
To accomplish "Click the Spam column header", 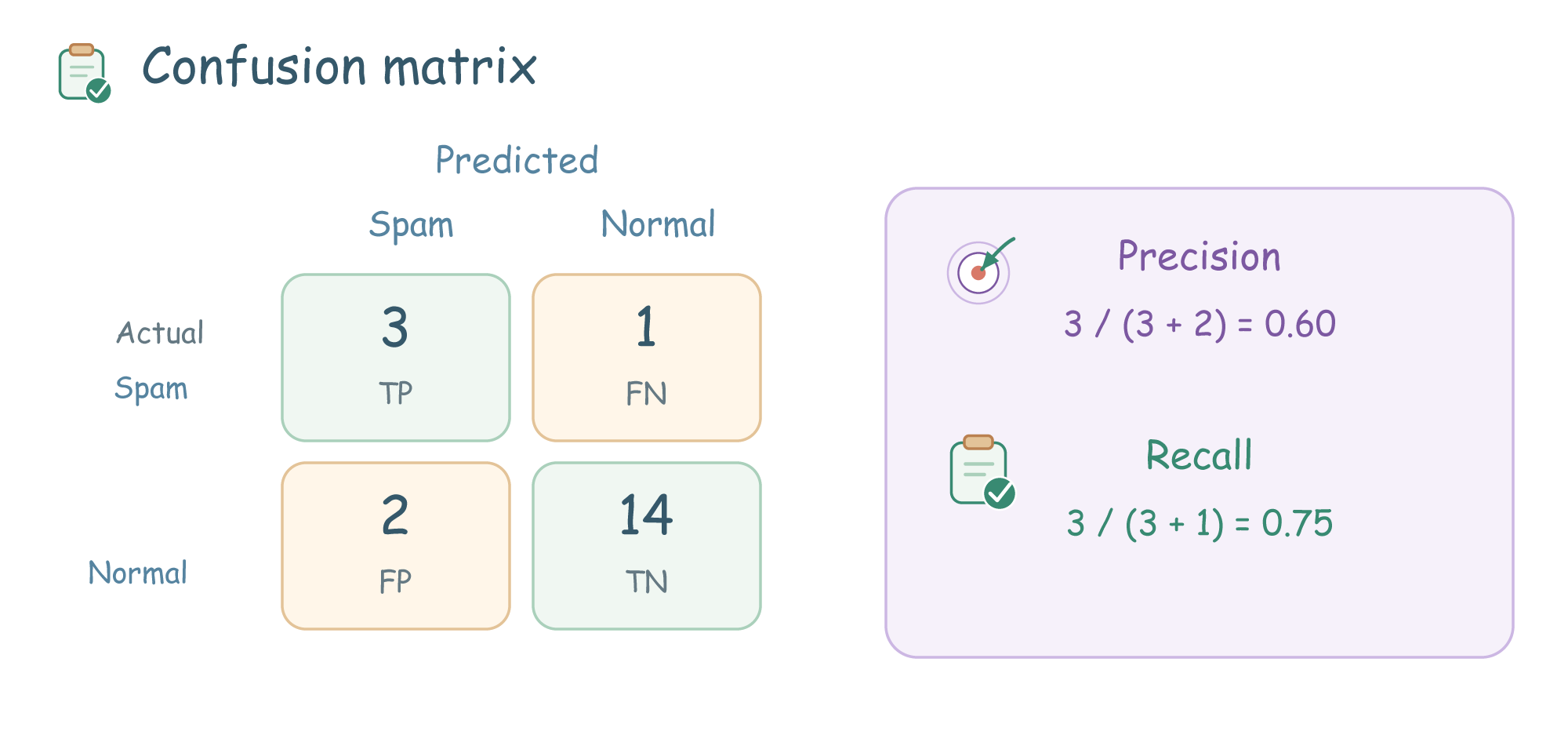I will pos(411,225).
